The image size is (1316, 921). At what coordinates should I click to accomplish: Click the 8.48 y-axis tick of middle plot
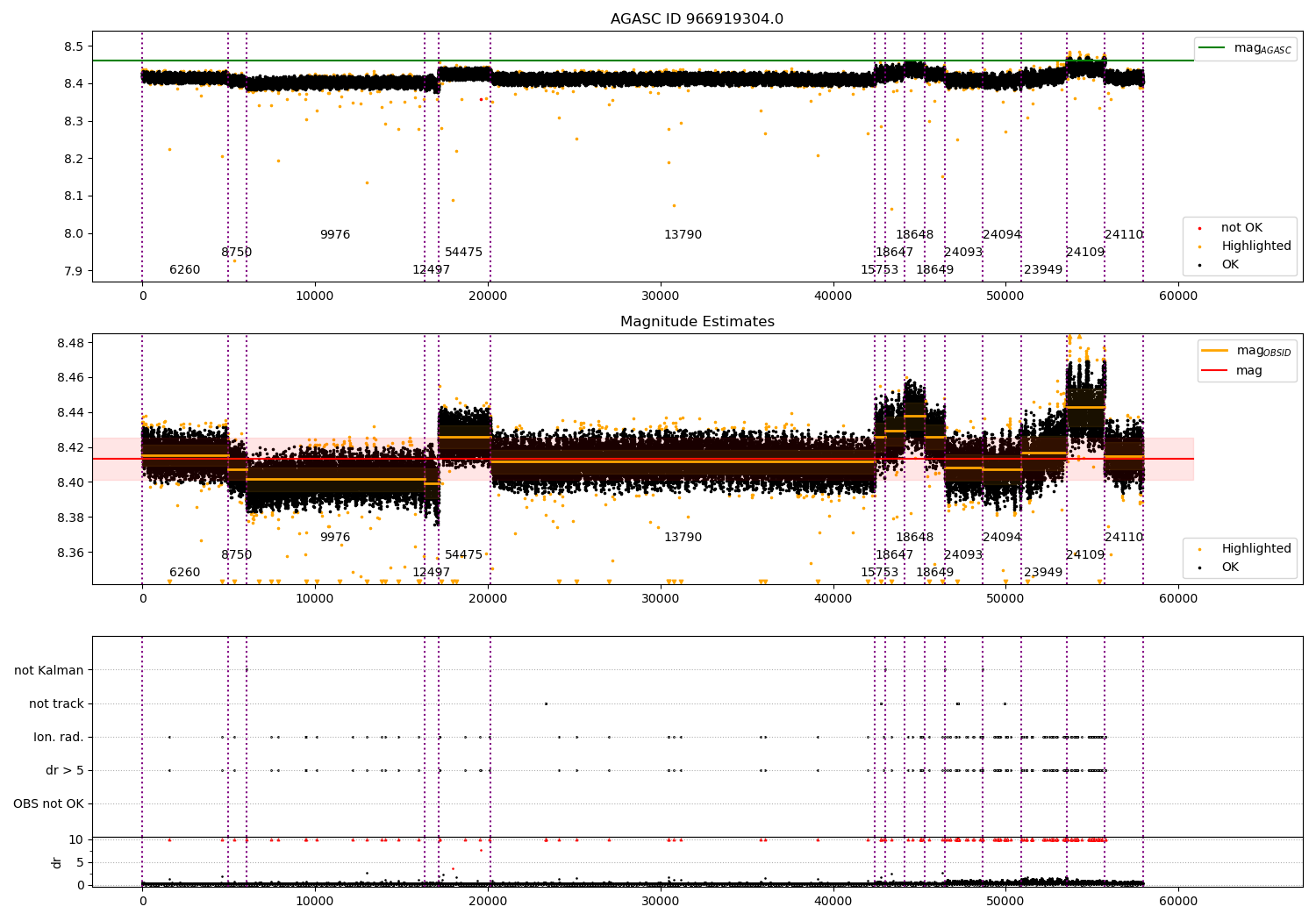click(70, 343)
